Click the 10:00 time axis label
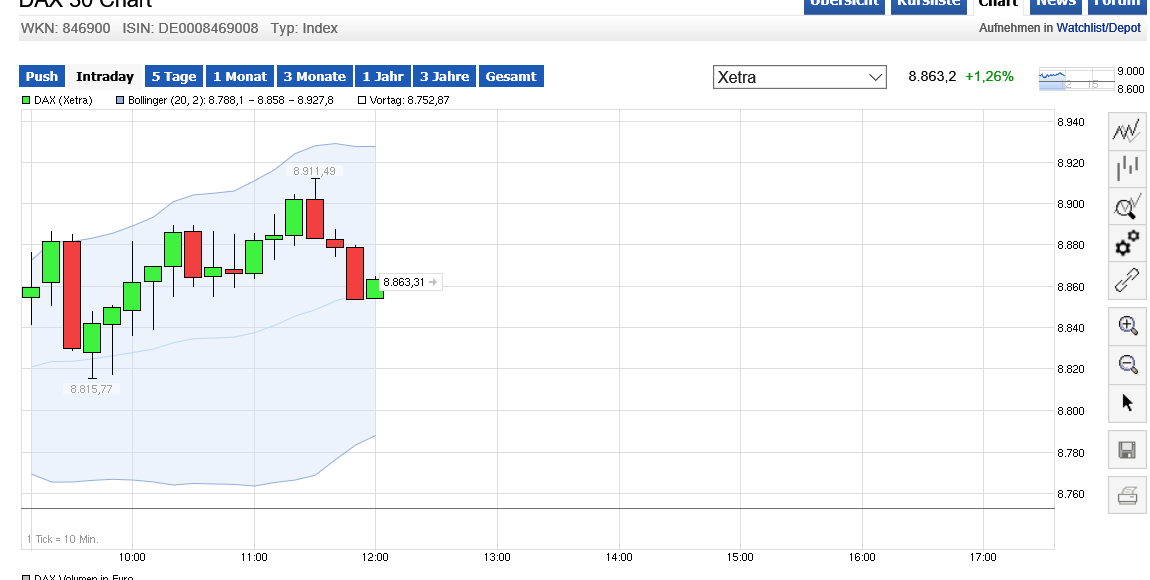This screenshot has width=1150, height=580. [x=132, y=557]
